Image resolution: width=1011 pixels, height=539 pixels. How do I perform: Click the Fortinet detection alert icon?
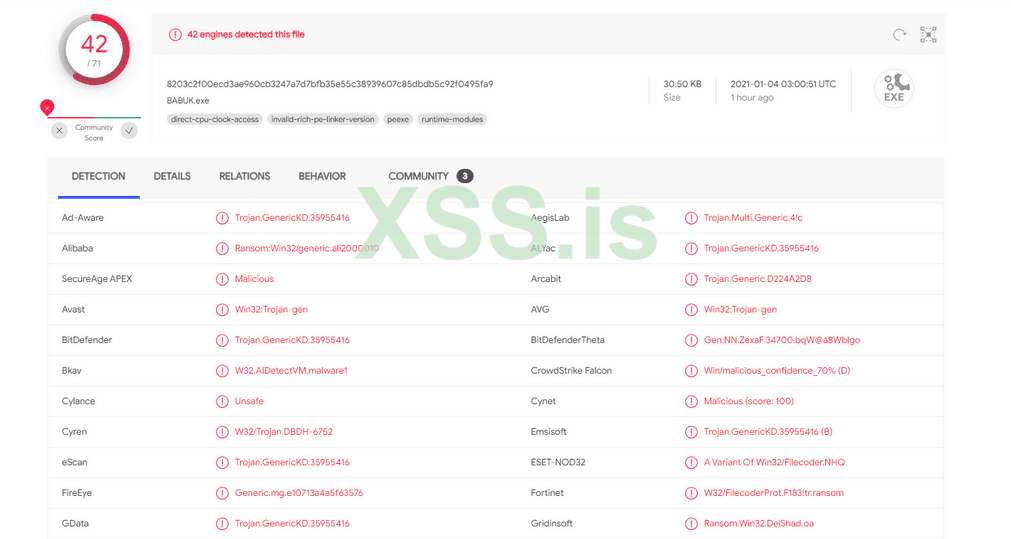click(x=691, y=493)
